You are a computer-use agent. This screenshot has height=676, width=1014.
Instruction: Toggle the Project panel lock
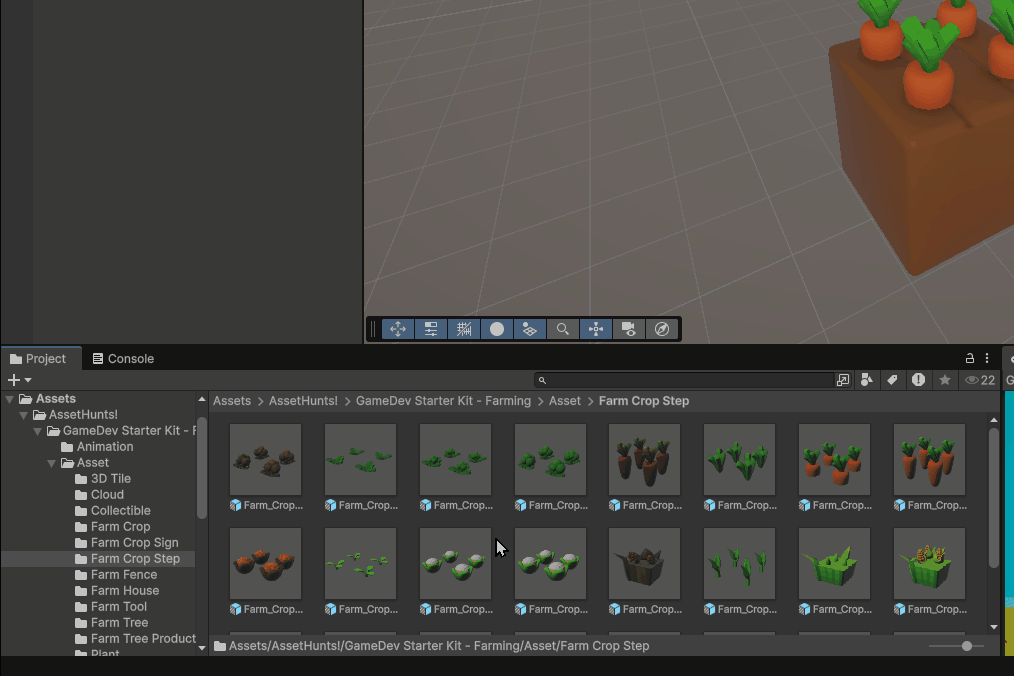pos(969,358)
